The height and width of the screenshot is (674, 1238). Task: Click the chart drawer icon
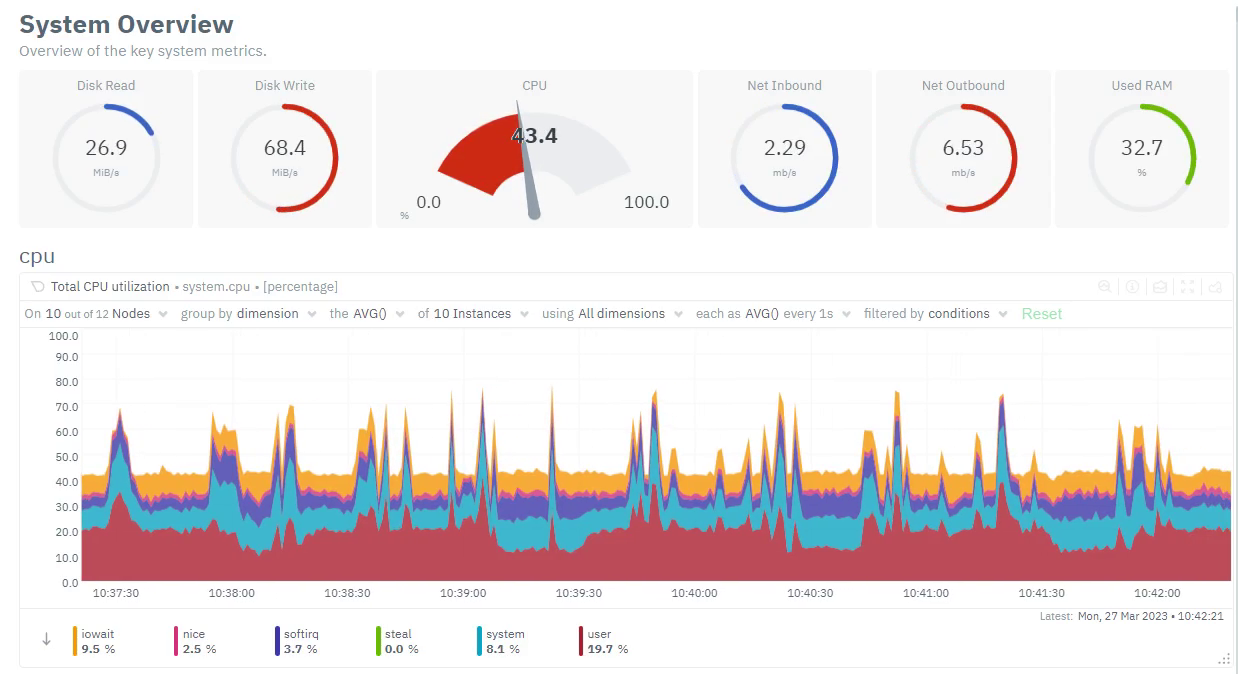[1159, 287]
